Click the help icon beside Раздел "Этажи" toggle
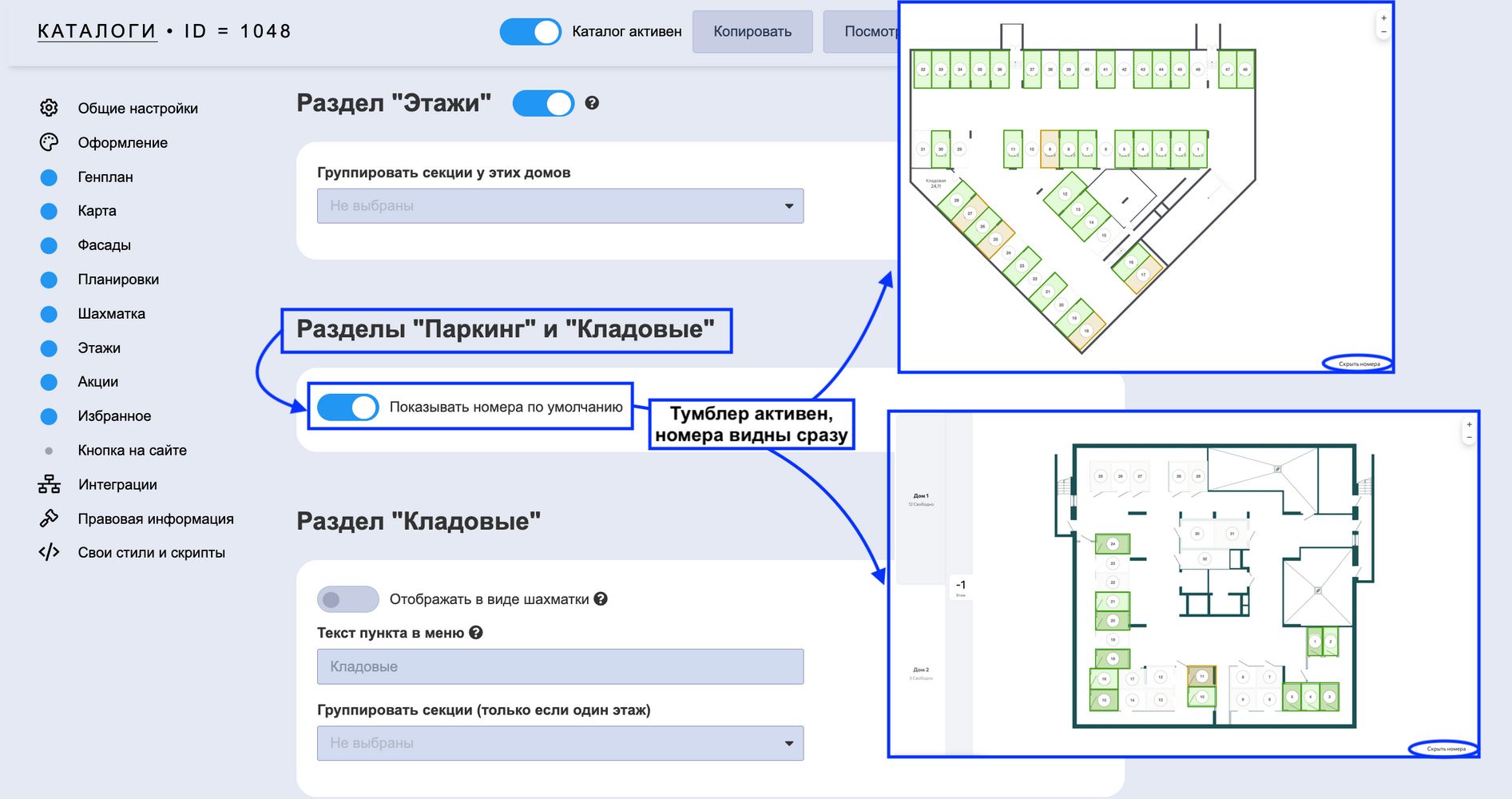The height and width of the screenshot is (799, 1512). pyautogui.click(x=592, y=103)
